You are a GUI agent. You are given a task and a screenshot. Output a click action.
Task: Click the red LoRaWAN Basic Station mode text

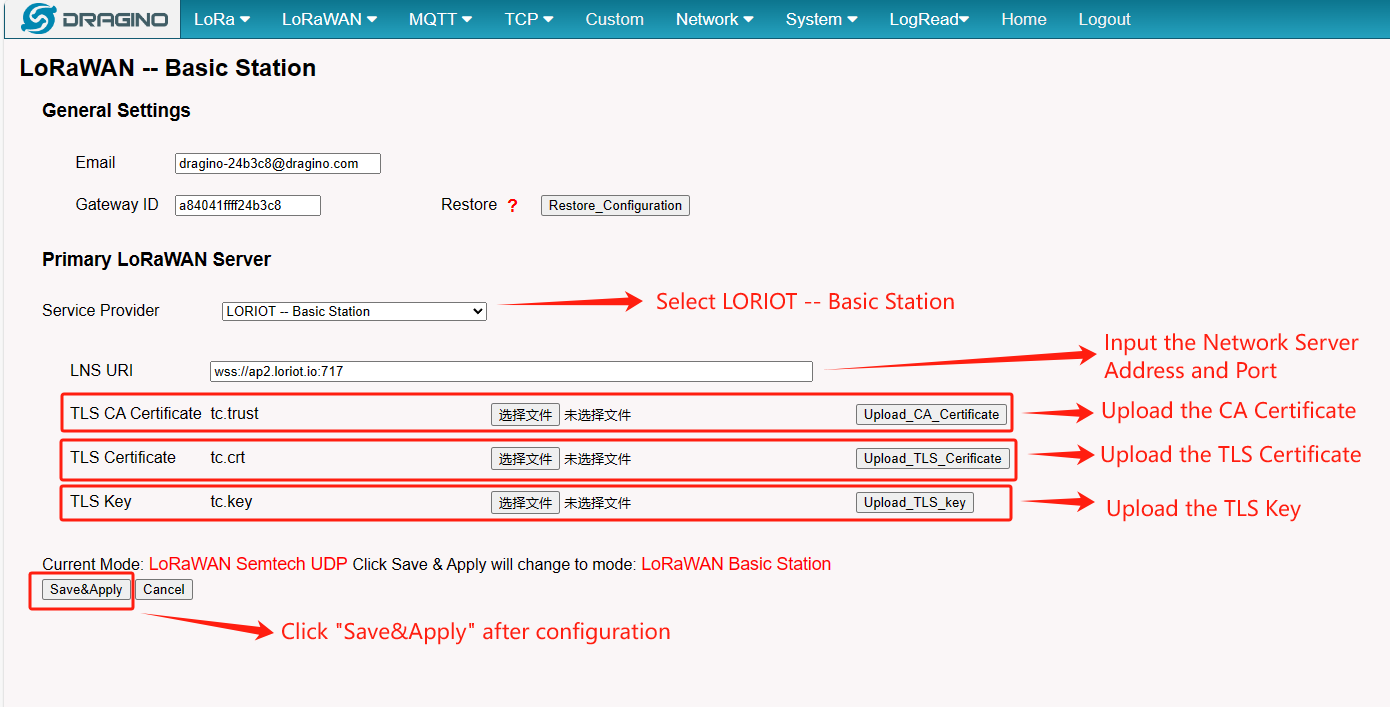(x=736, y=564)
